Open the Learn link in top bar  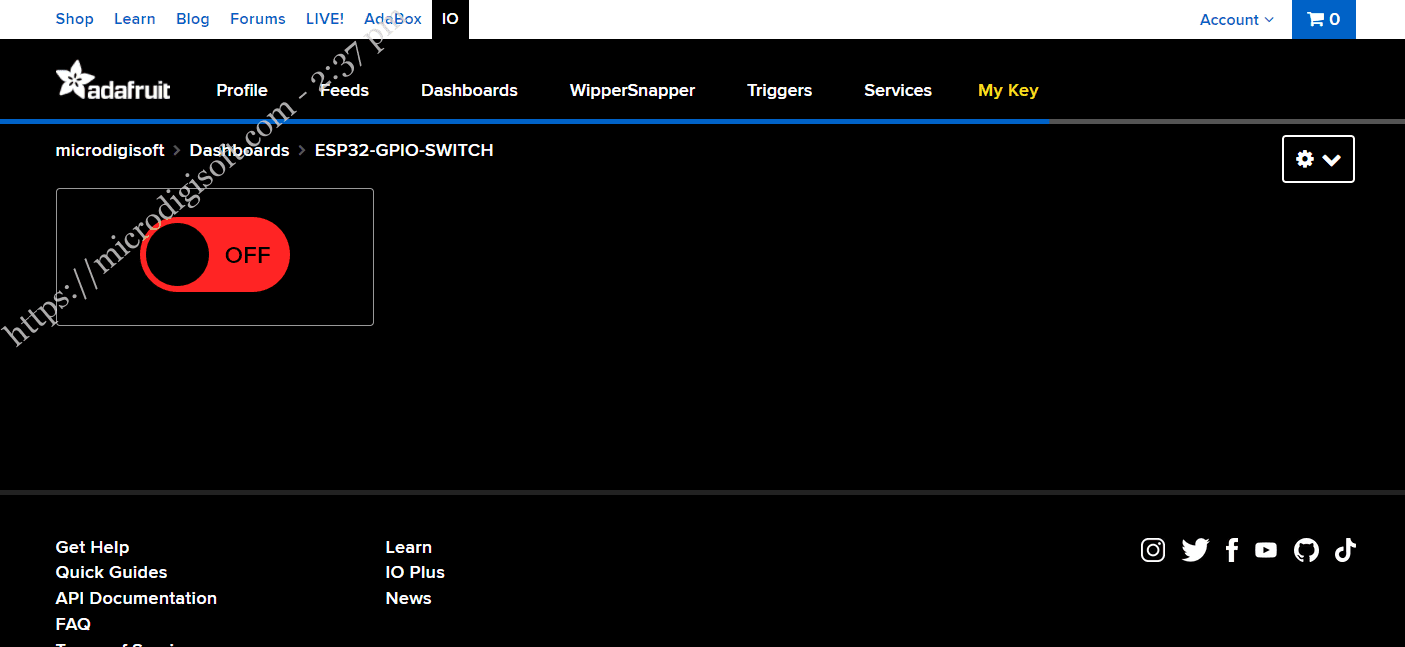coord(135,19)
